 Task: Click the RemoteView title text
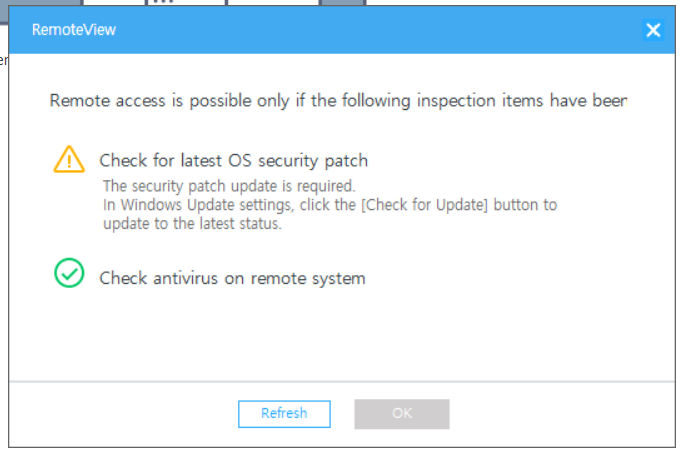point(74,30)
